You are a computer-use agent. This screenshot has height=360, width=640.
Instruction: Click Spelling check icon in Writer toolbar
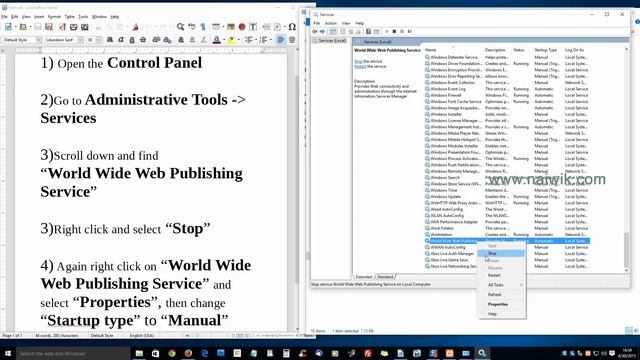191,27
